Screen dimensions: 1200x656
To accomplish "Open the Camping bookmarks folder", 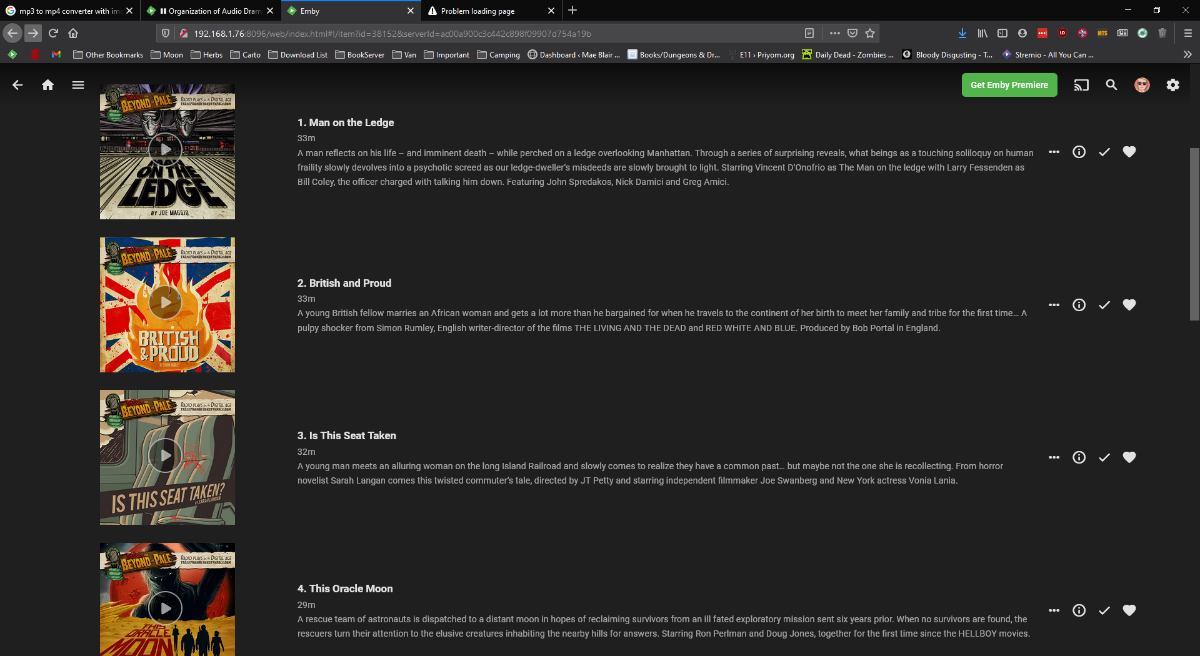I will [499, 54].
